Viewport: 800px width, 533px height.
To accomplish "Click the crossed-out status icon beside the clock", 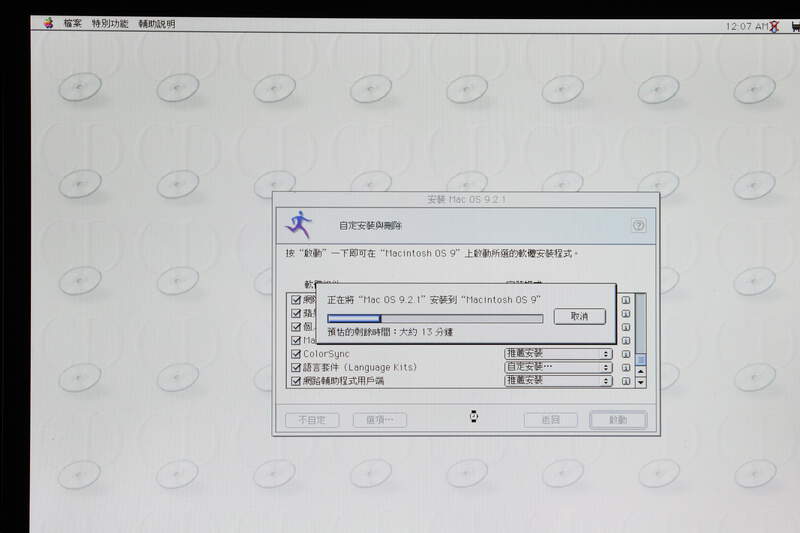I will click(x=774, y=27).
